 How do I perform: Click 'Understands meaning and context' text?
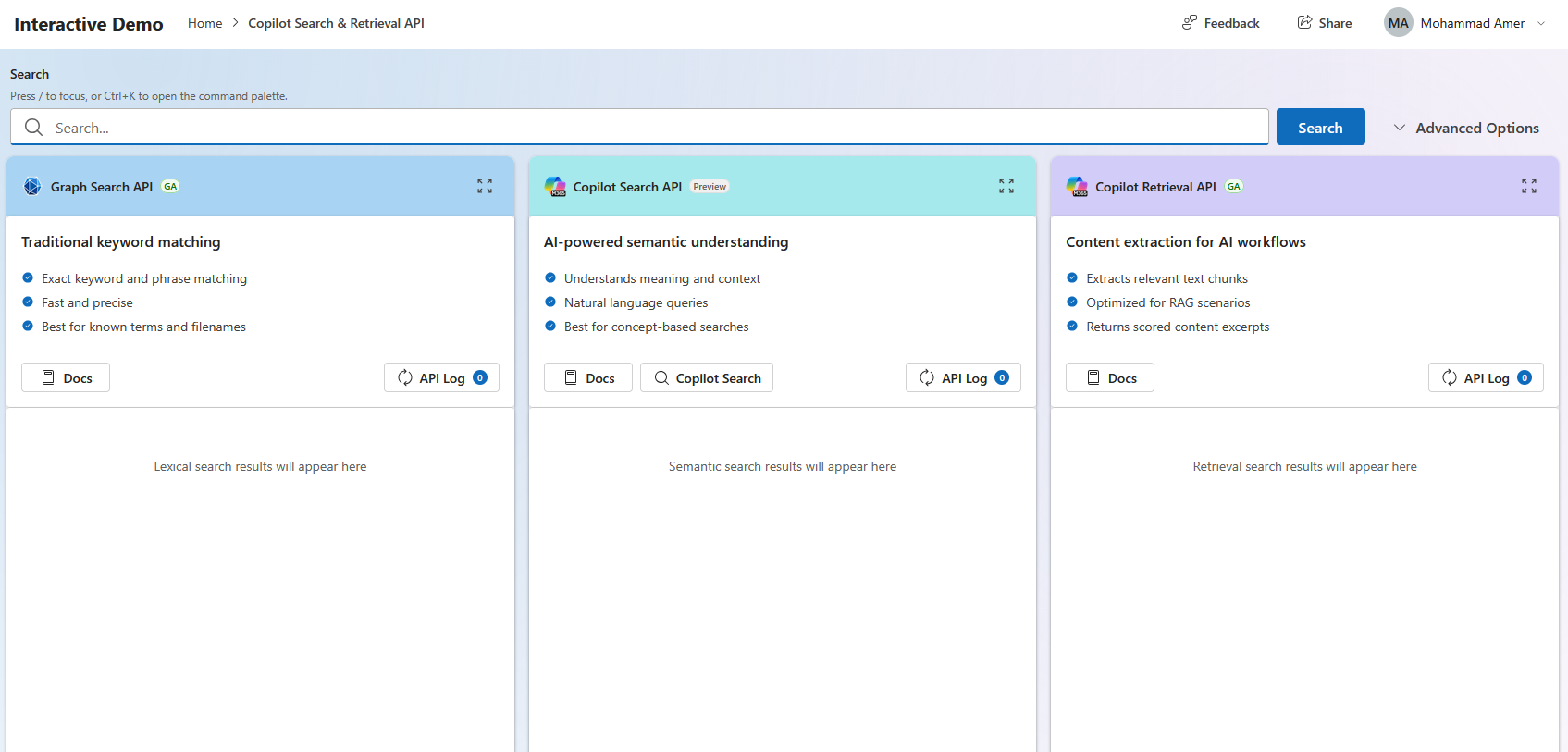coord(662,278)
